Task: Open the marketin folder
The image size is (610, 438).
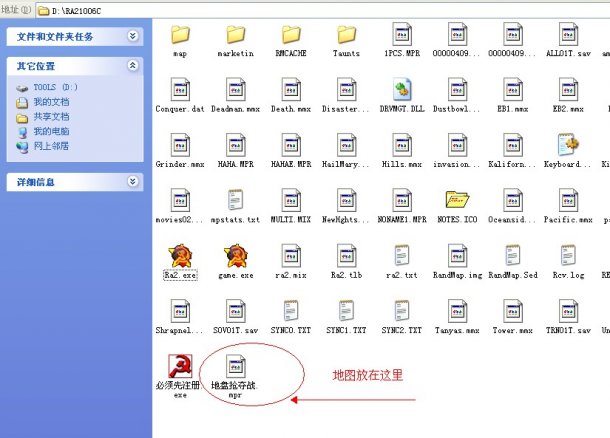Action: pyautogui.click(x=235, y=37)
